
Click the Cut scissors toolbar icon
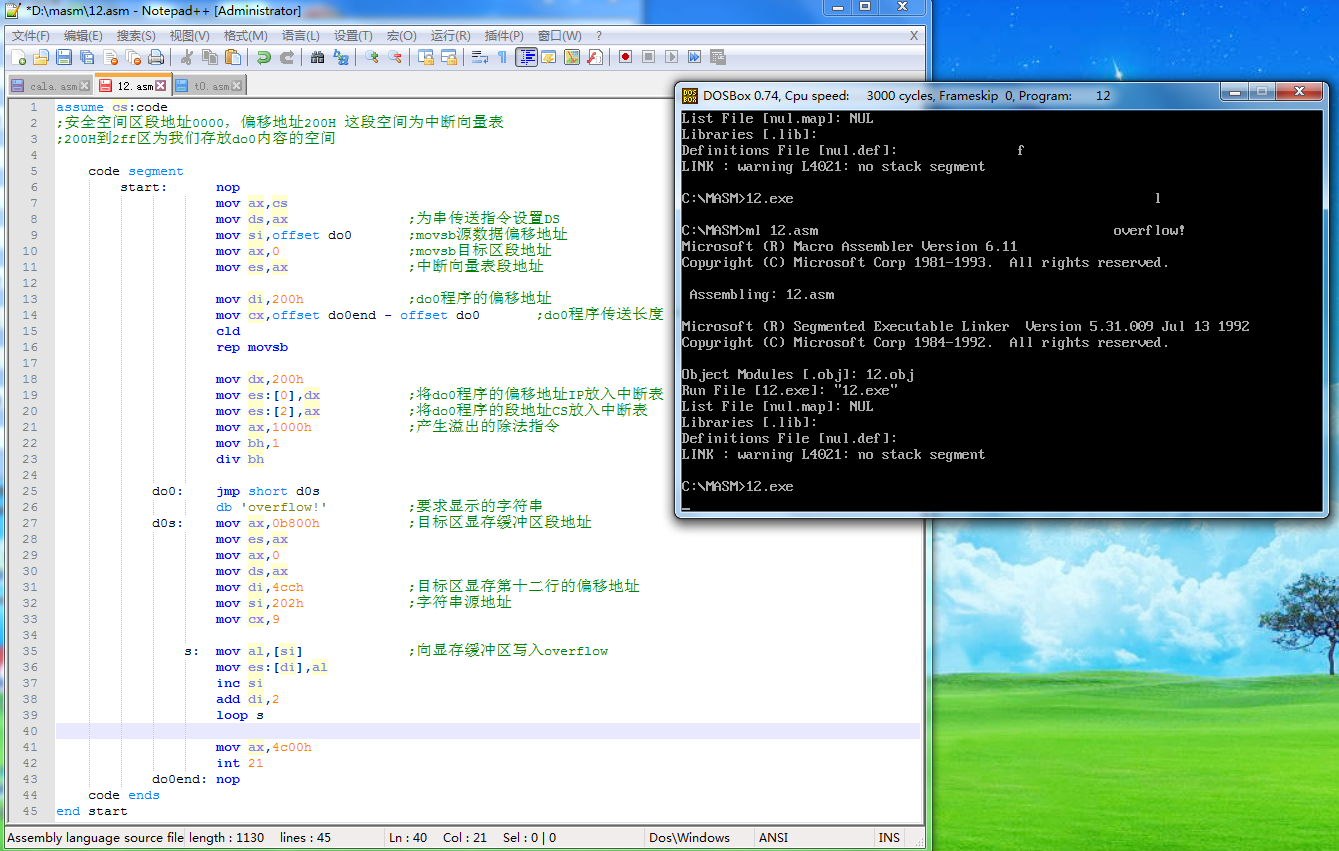coord(186,57)
